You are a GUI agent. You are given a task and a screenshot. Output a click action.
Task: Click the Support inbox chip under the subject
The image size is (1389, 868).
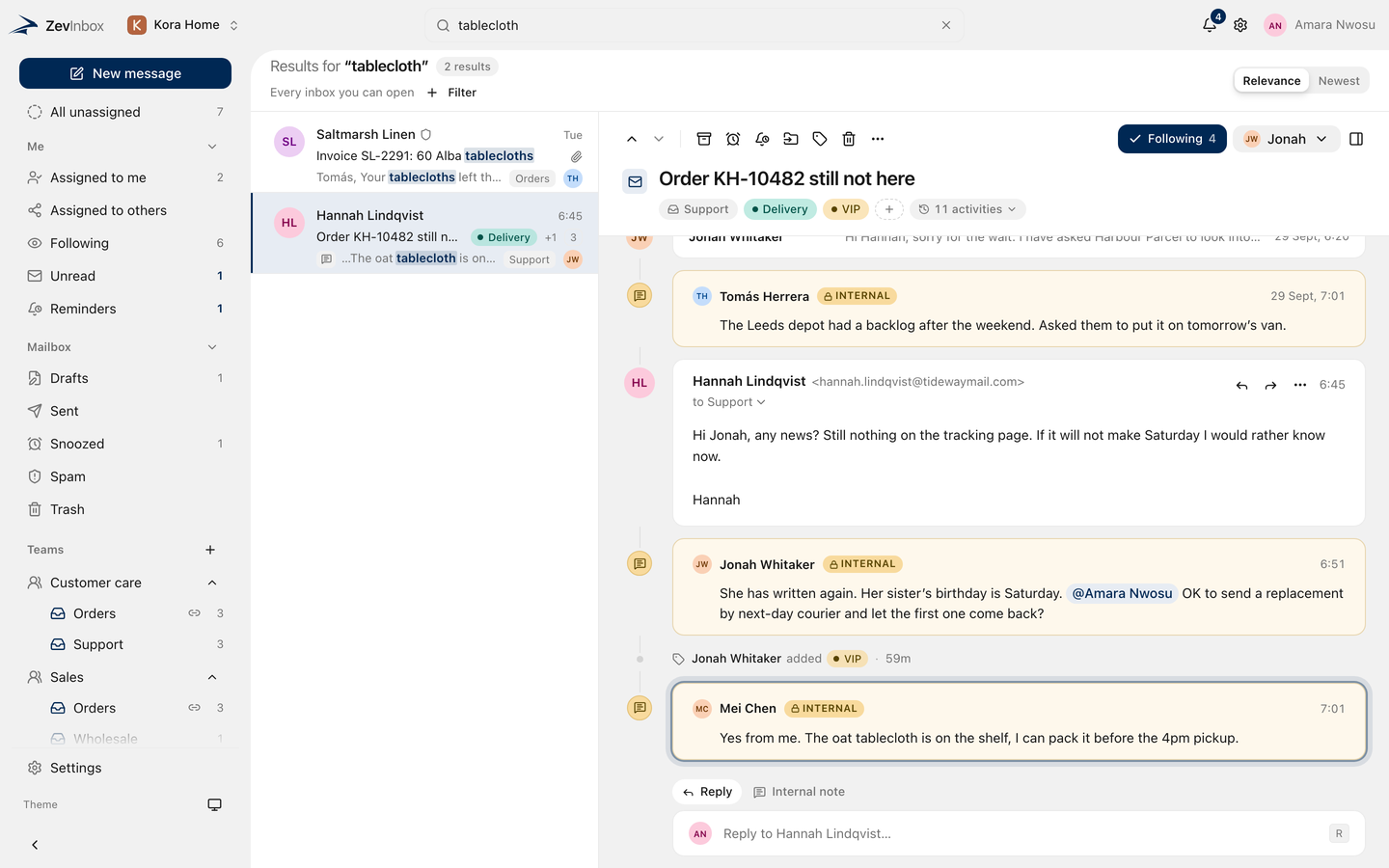click(x=698, y=209)
